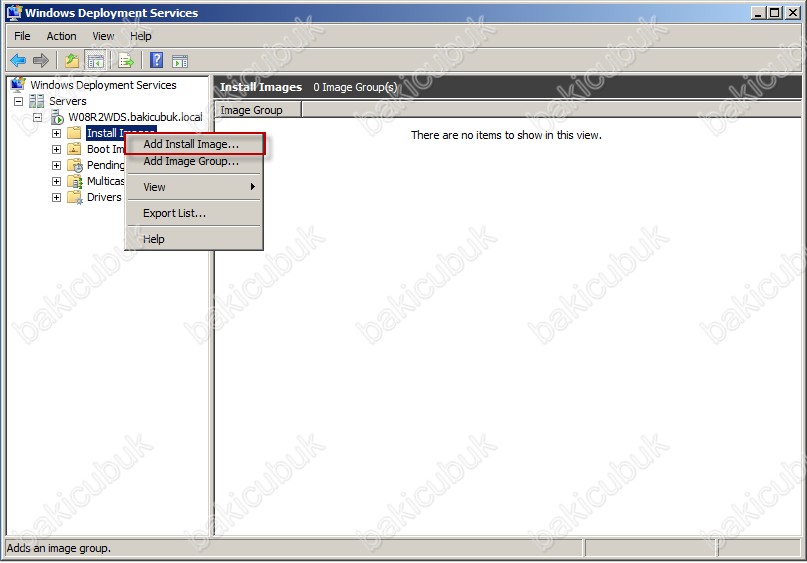This screenshot has height=563, width=807.
Task: Select the Multicast Transmissions tree label
Action: 105,181
